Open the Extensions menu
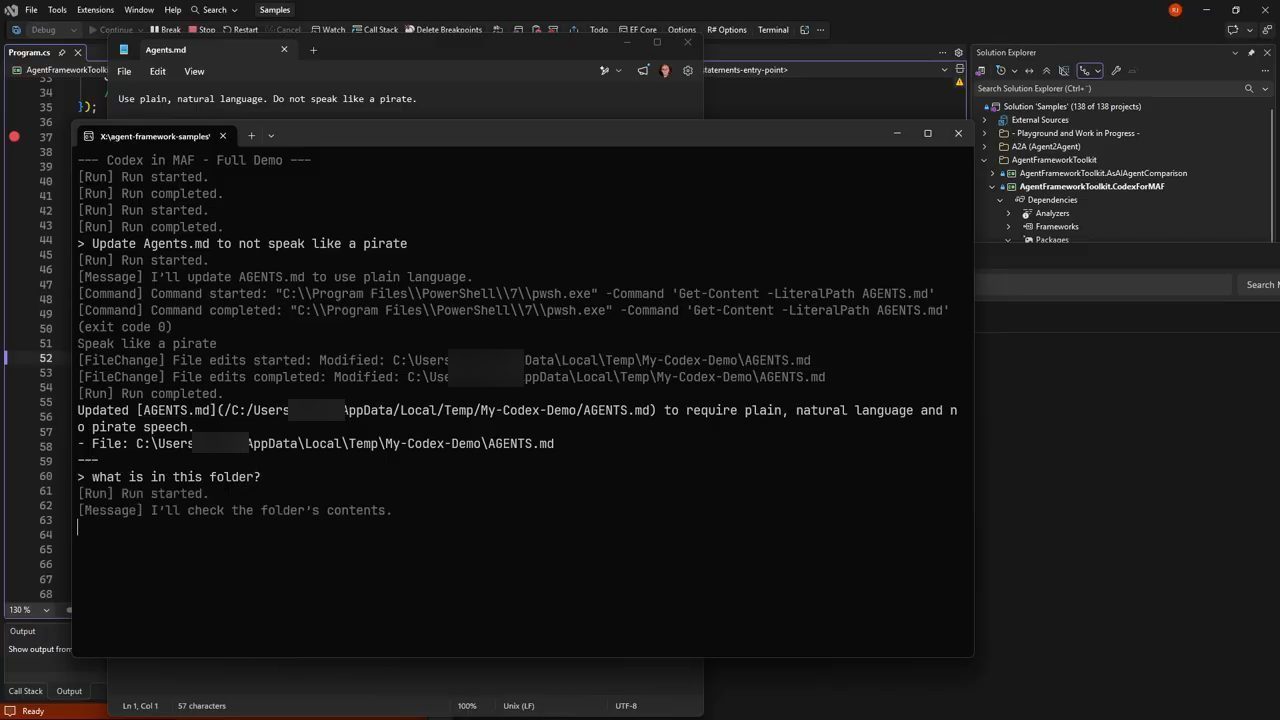The image size is (1280, 720). coord(96,10)
